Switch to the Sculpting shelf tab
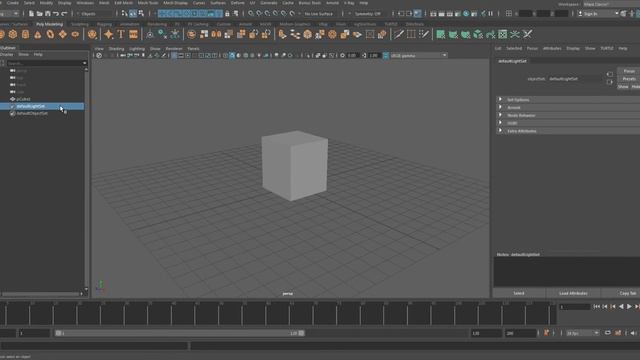This screenshot has width=640, height=360. [x=80, y=24]
